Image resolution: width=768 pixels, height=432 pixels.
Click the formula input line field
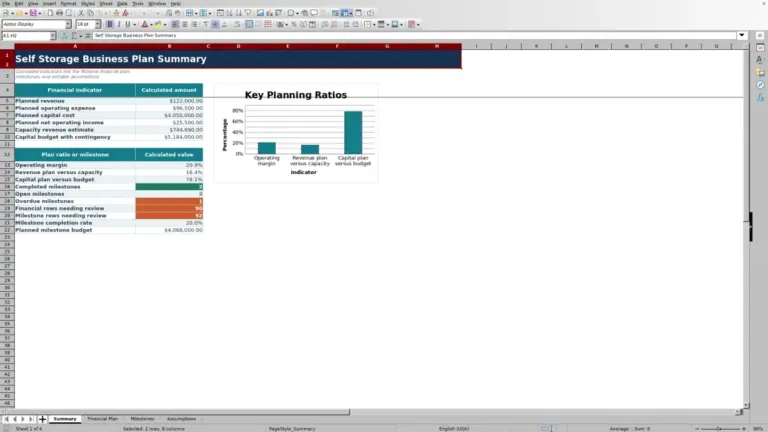[x=414, y=35]
